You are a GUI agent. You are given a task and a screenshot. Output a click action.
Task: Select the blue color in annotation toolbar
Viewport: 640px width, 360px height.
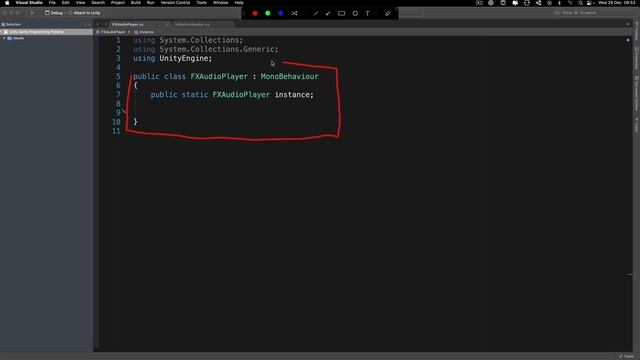pyautogui.click(x=281, y=13)
